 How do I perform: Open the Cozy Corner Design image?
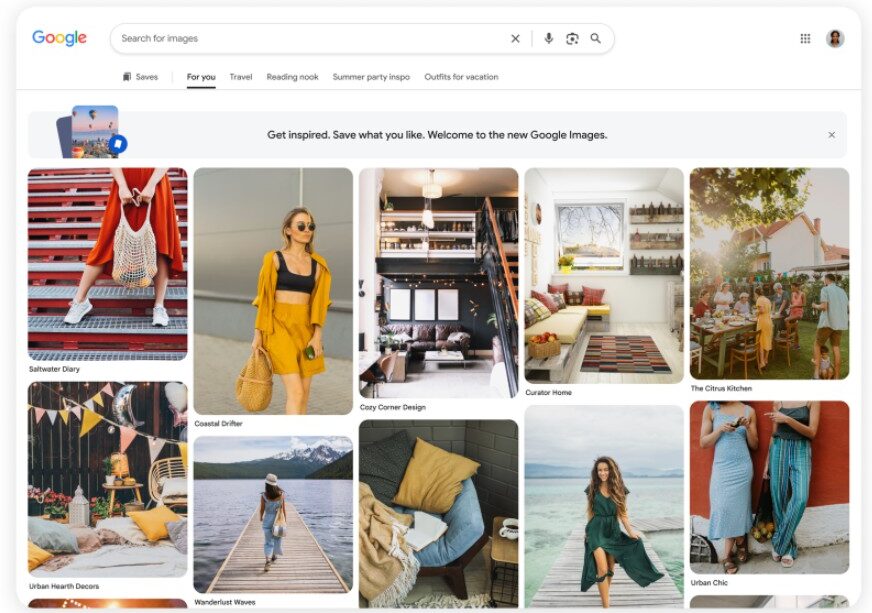coord(438,283)
